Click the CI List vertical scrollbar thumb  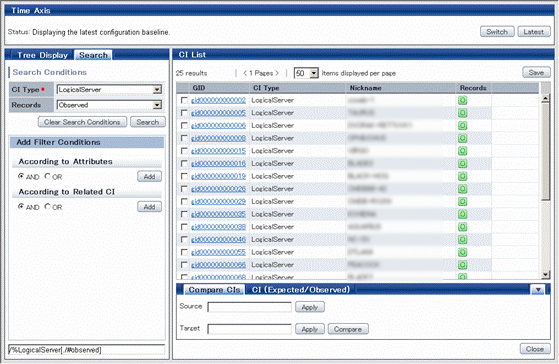tap(545, 152)
